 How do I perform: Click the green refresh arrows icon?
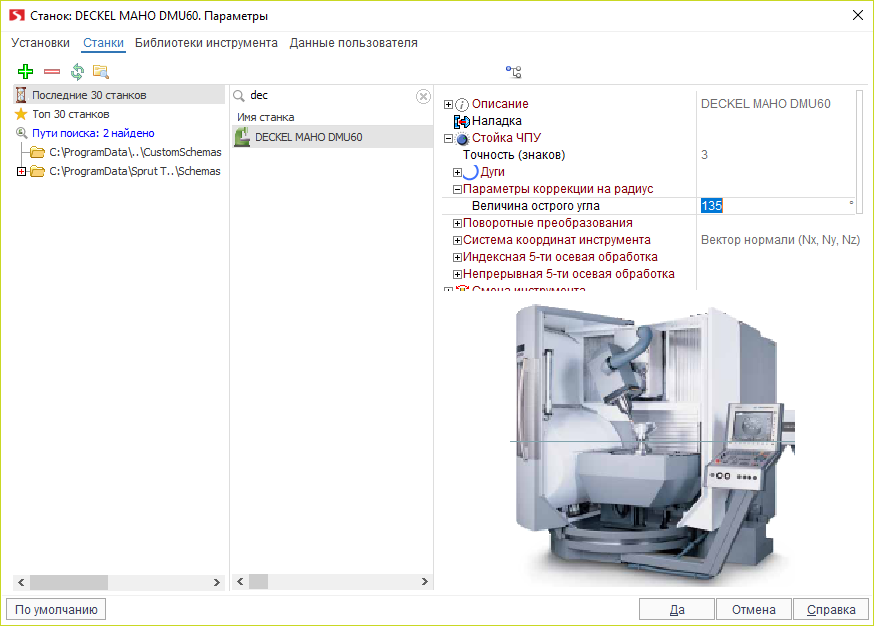(x=76, y=72)
